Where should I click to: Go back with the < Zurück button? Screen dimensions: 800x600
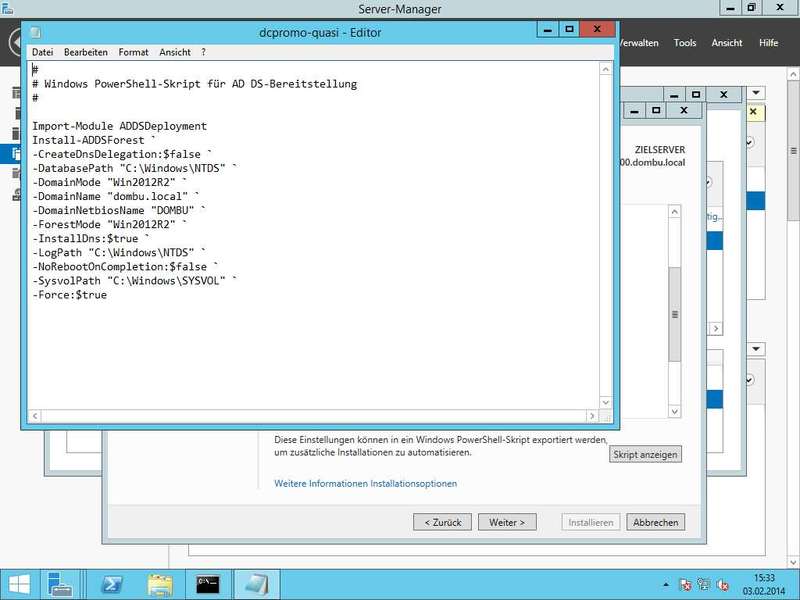point(442,522)
